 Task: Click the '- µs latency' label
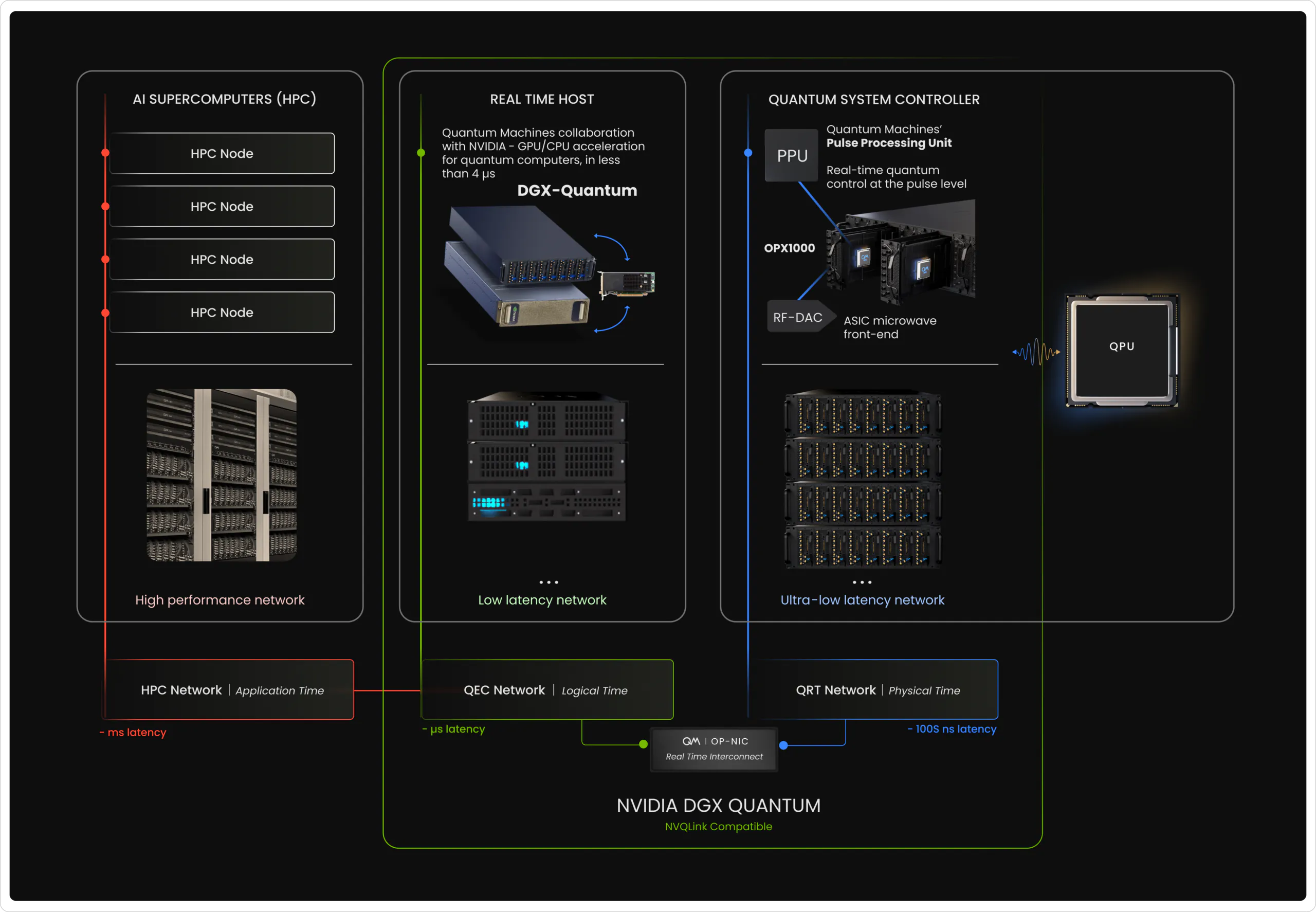(453, 729)
